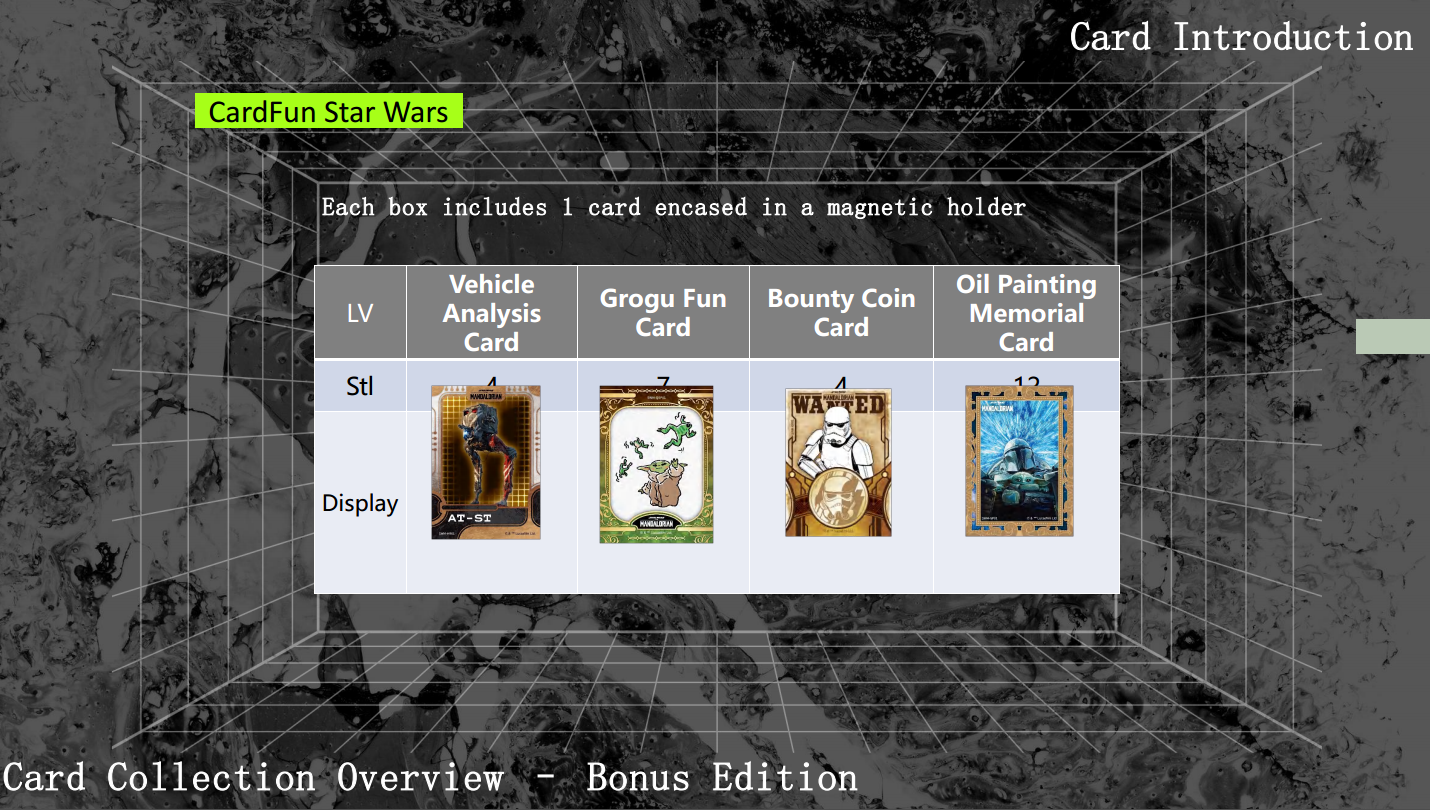Select the Vehicle Analysis Card header cell
The width and height of the screenshot is (1430, 810).
pos(492,312)
